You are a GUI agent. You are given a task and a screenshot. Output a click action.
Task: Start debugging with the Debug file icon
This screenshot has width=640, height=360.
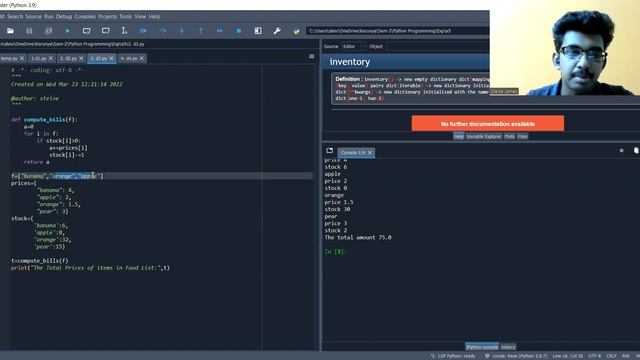143,31
